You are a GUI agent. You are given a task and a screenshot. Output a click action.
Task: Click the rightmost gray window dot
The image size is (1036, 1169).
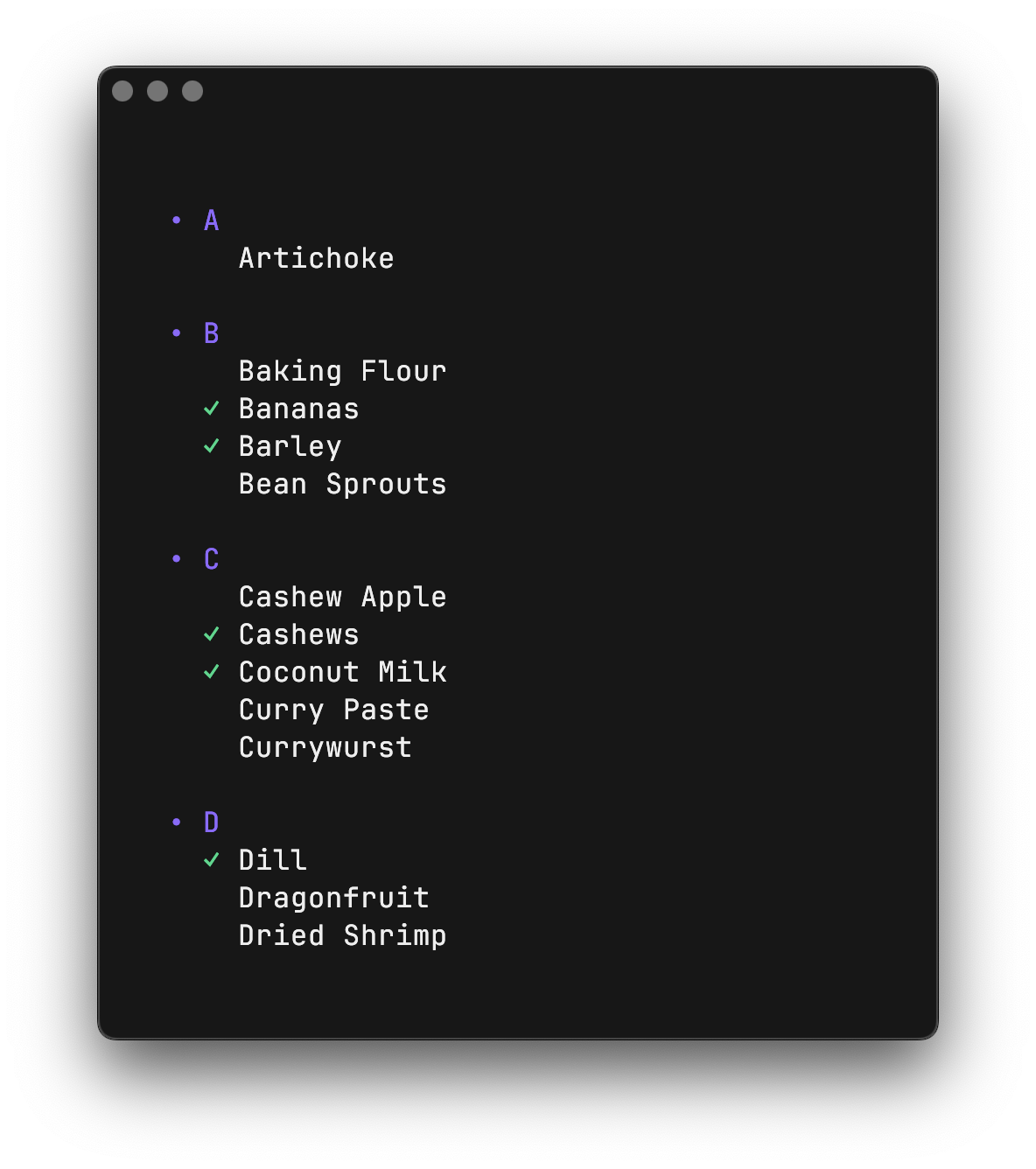point(192,91)
